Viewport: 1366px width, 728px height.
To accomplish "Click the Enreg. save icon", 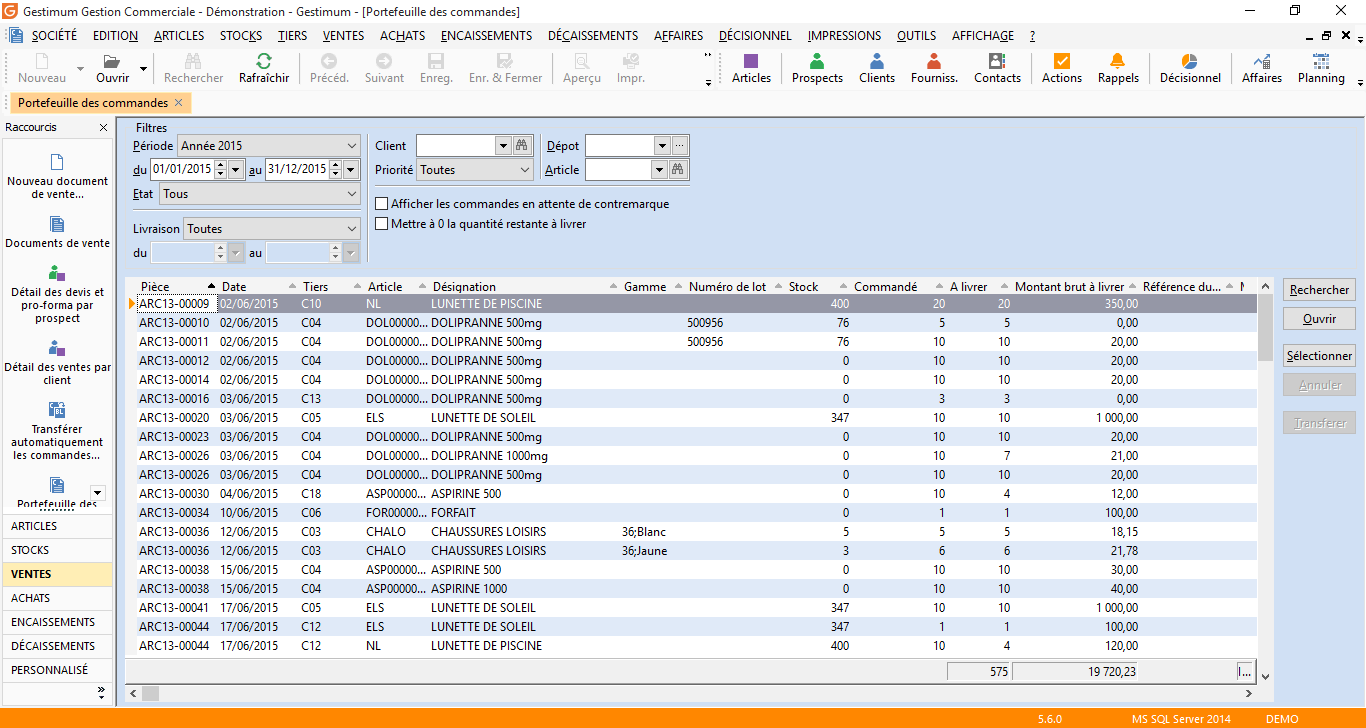I will pyautogui.click(x=436, y=61).
